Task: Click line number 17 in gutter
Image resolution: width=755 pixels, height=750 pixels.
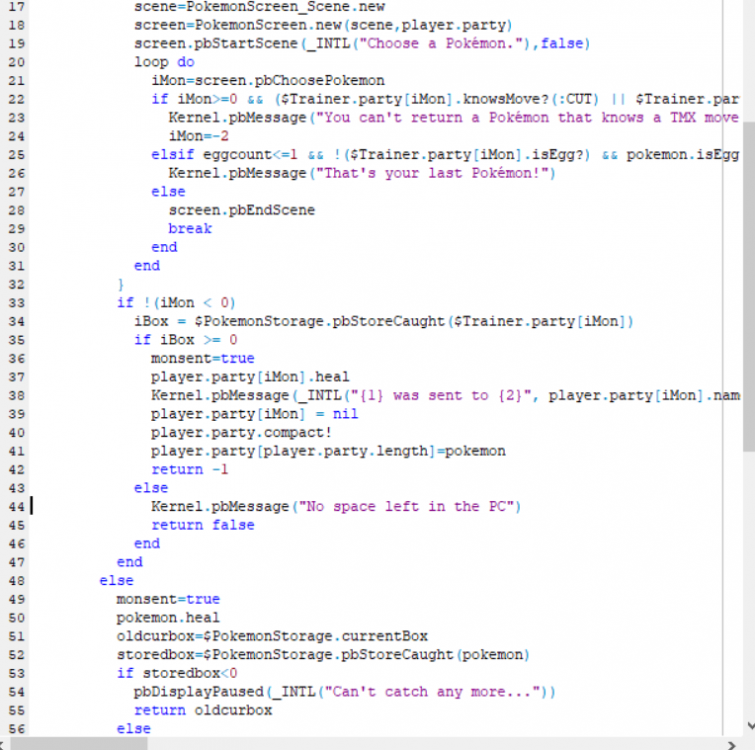Action: point(16,7)
